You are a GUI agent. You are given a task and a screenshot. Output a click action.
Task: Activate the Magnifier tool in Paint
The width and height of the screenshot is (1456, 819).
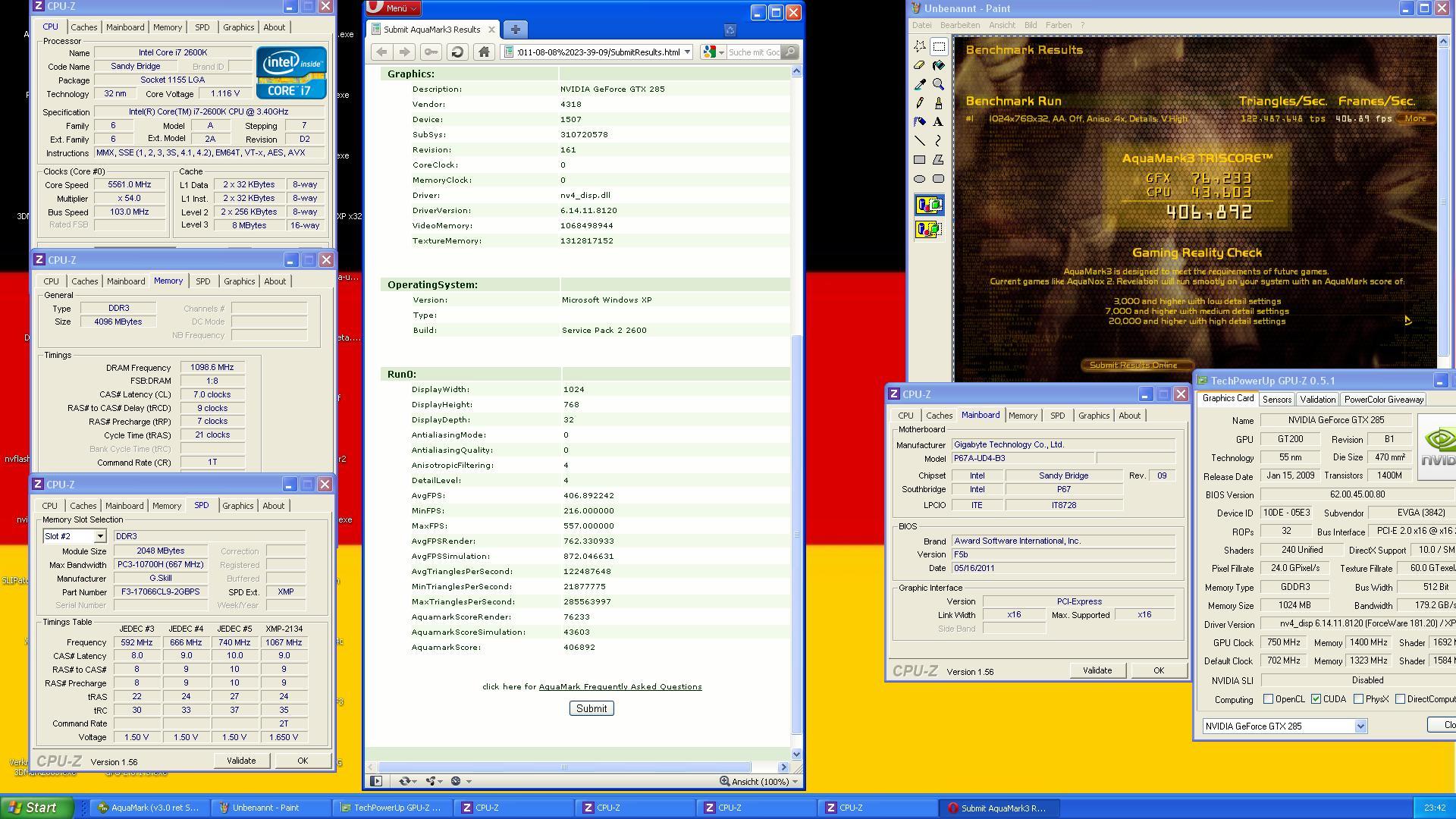(x=939, y=84)
